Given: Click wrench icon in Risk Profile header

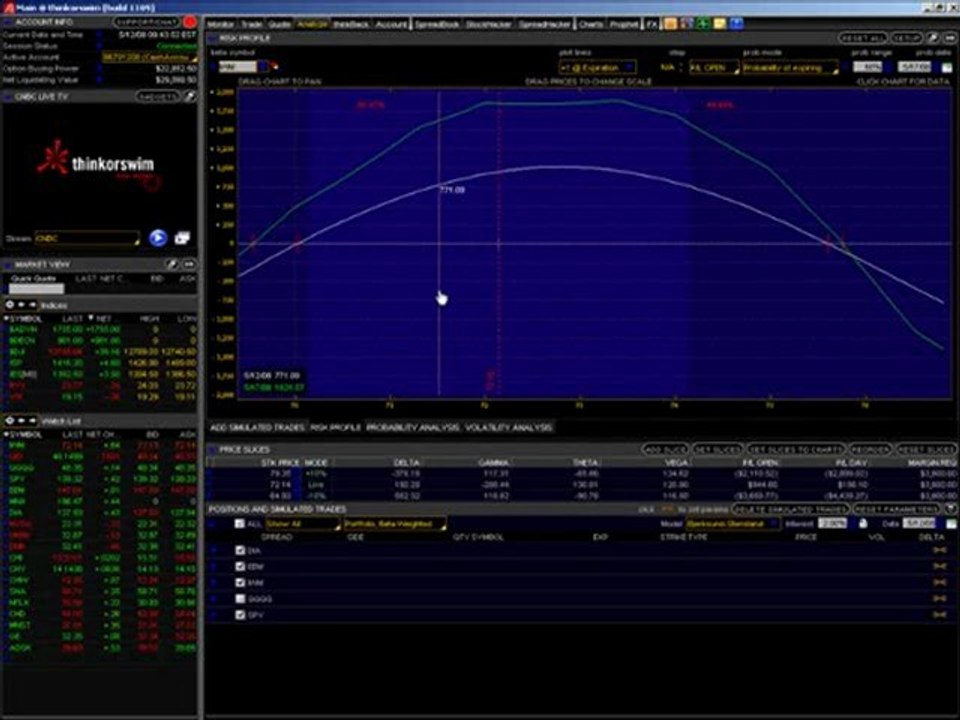Looking at the screenshot, I should 932,38.
